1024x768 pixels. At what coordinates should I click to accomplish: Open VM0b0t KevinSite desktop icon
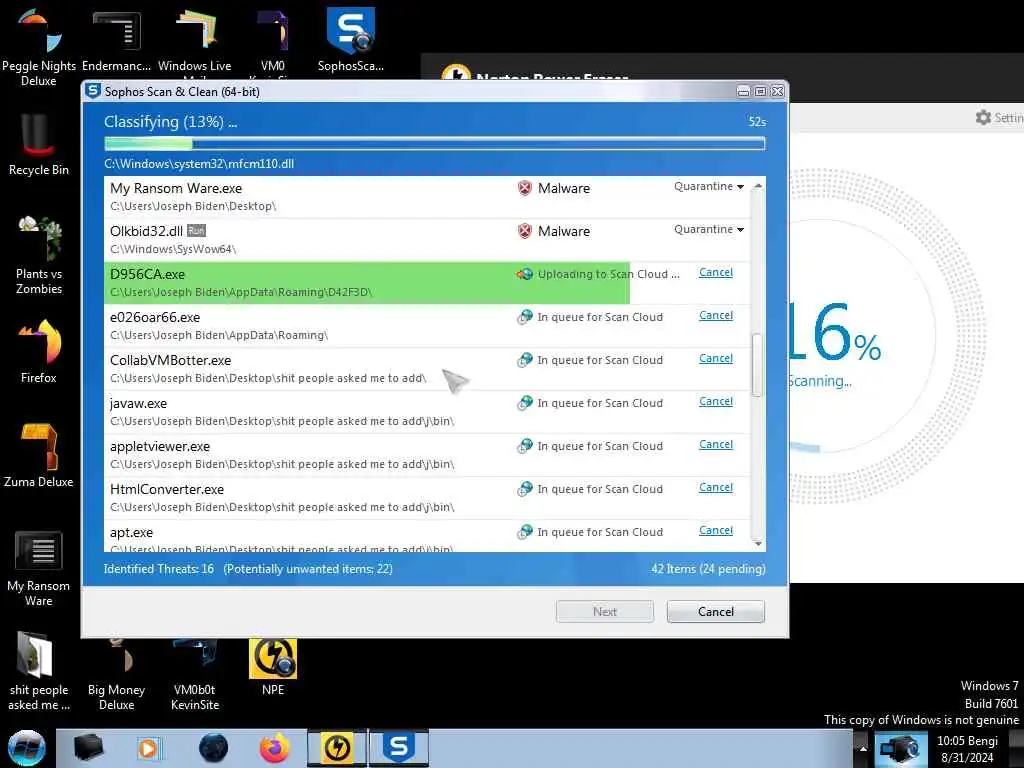click(x=195, y=676)
